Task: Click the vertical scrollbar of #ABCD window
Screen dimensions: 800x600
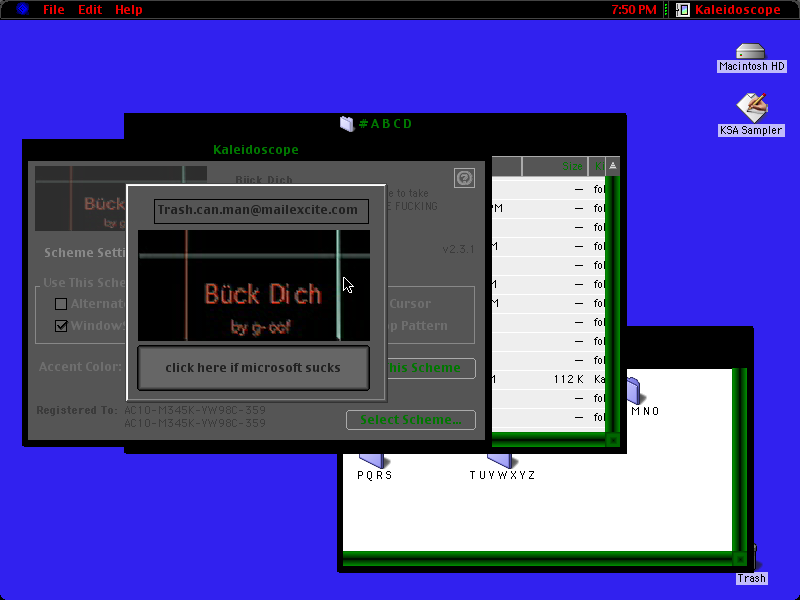Action: coord(613,304)
